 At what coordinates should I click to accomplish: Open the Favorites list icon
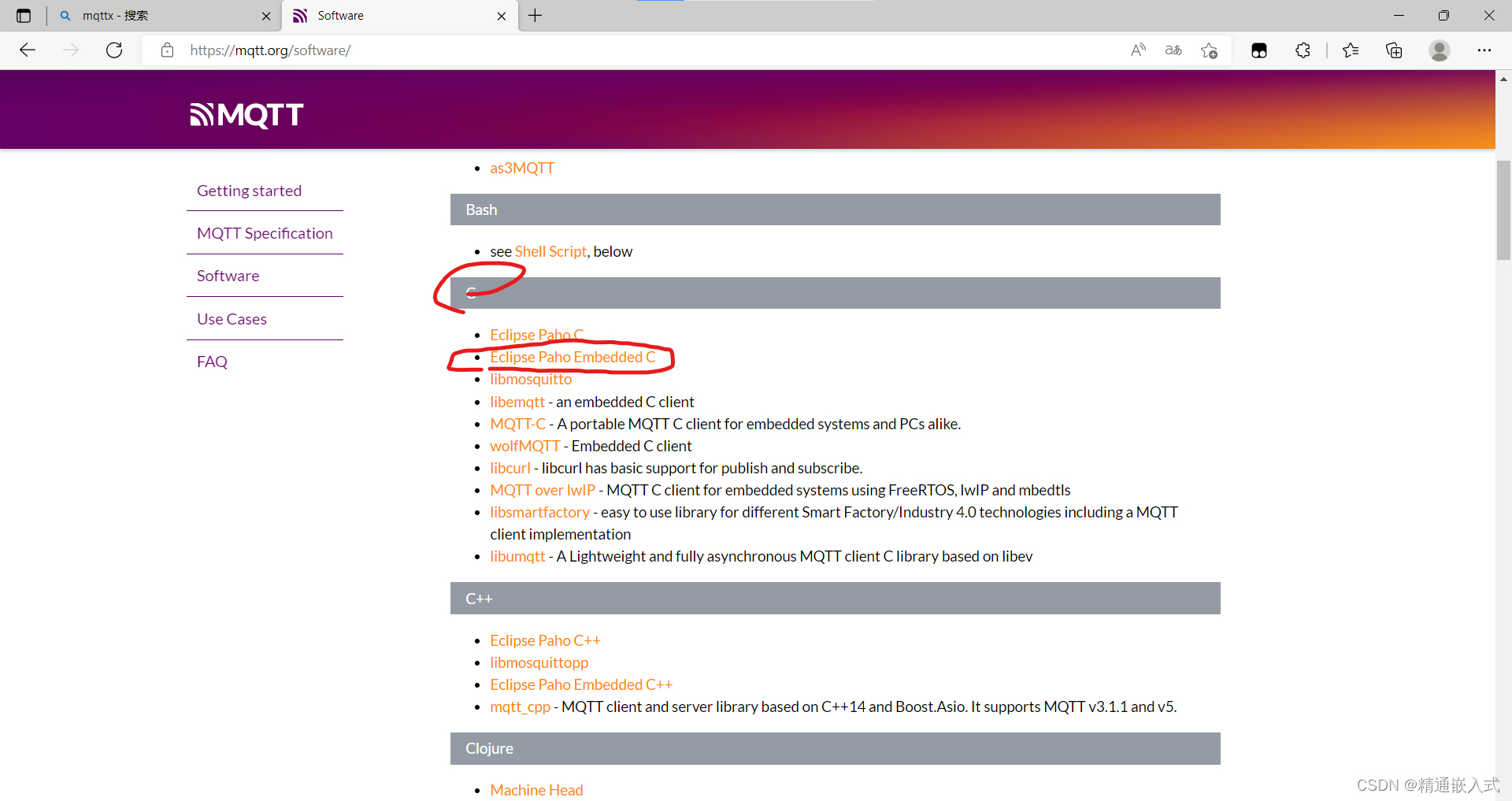pos(1351,50)
